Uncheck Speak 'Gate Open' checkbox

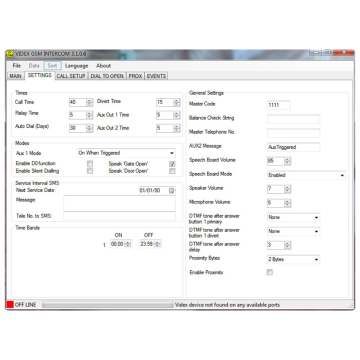pos(172,164)
